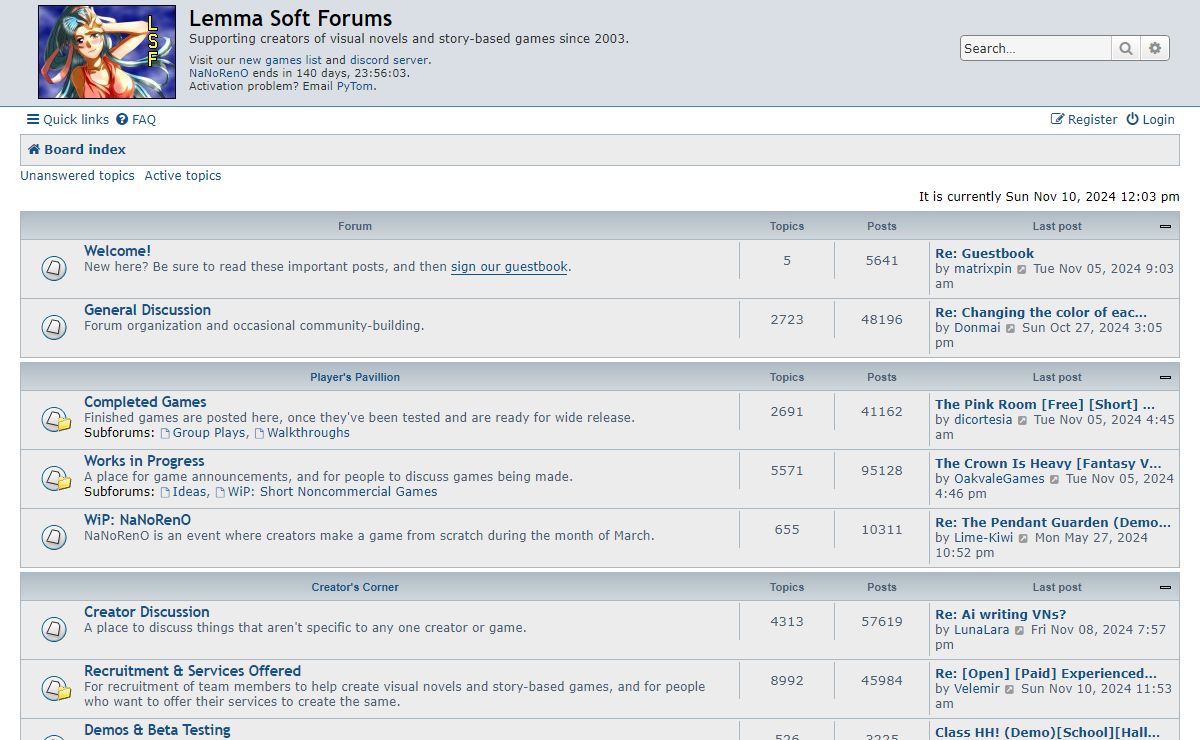View Velemir user profile
This screenshot has width=1200, height=740.
978,689
